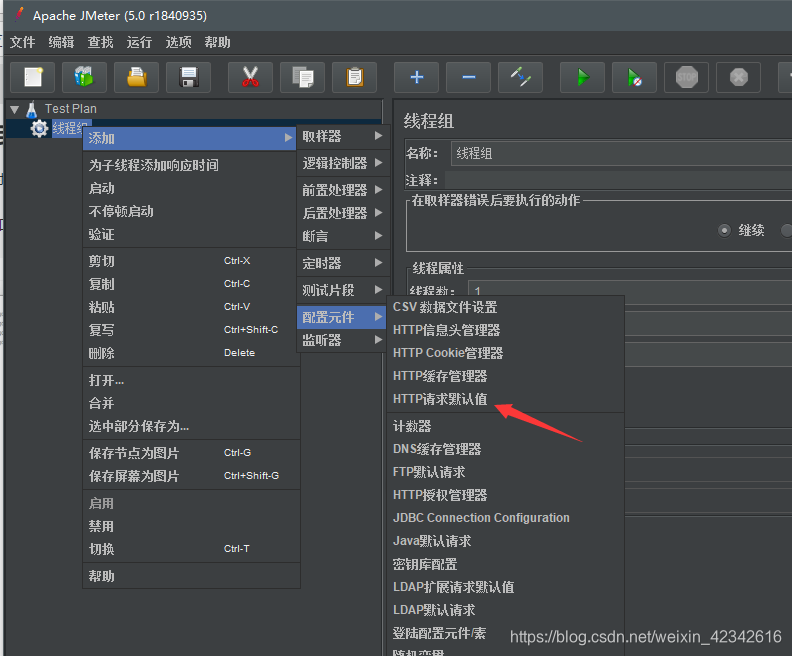Choose DNS缓存管理器
Screen dimensions: 792x656
pyautogui.click(x=506, y=449)
